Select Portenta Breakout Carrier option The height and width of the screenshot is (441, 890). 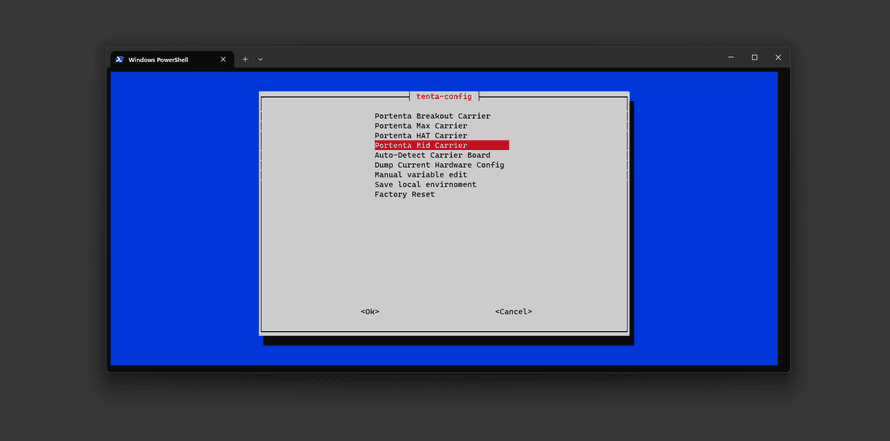point(432,116)
